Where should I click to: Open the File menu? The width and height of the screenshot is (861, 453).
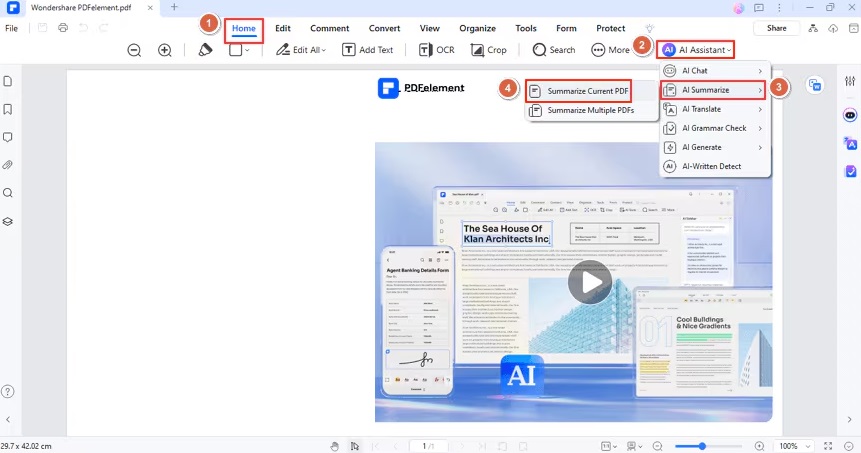click(12, 28)
